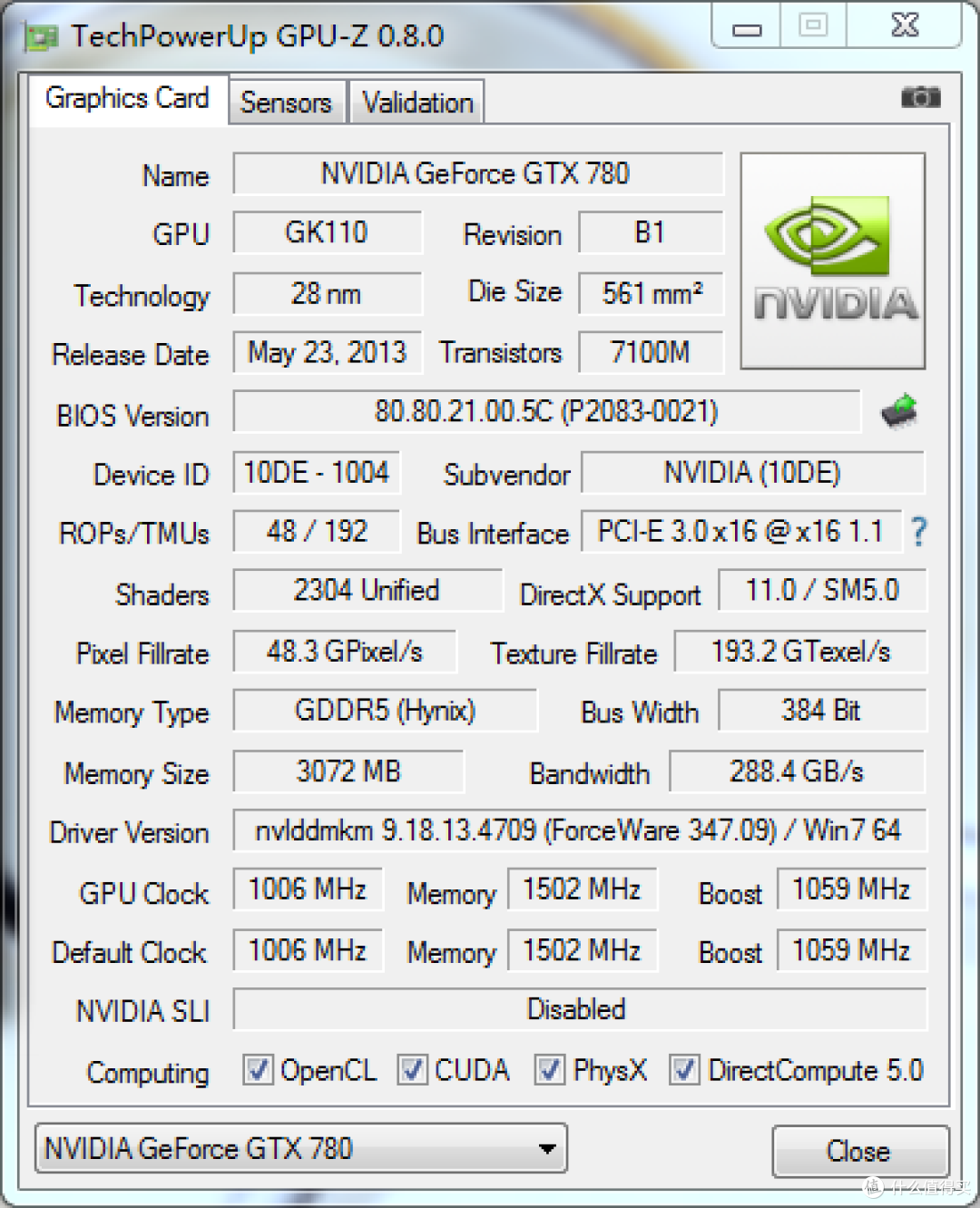
Task: Click the Computing label text
Action: pos(148,1073)
